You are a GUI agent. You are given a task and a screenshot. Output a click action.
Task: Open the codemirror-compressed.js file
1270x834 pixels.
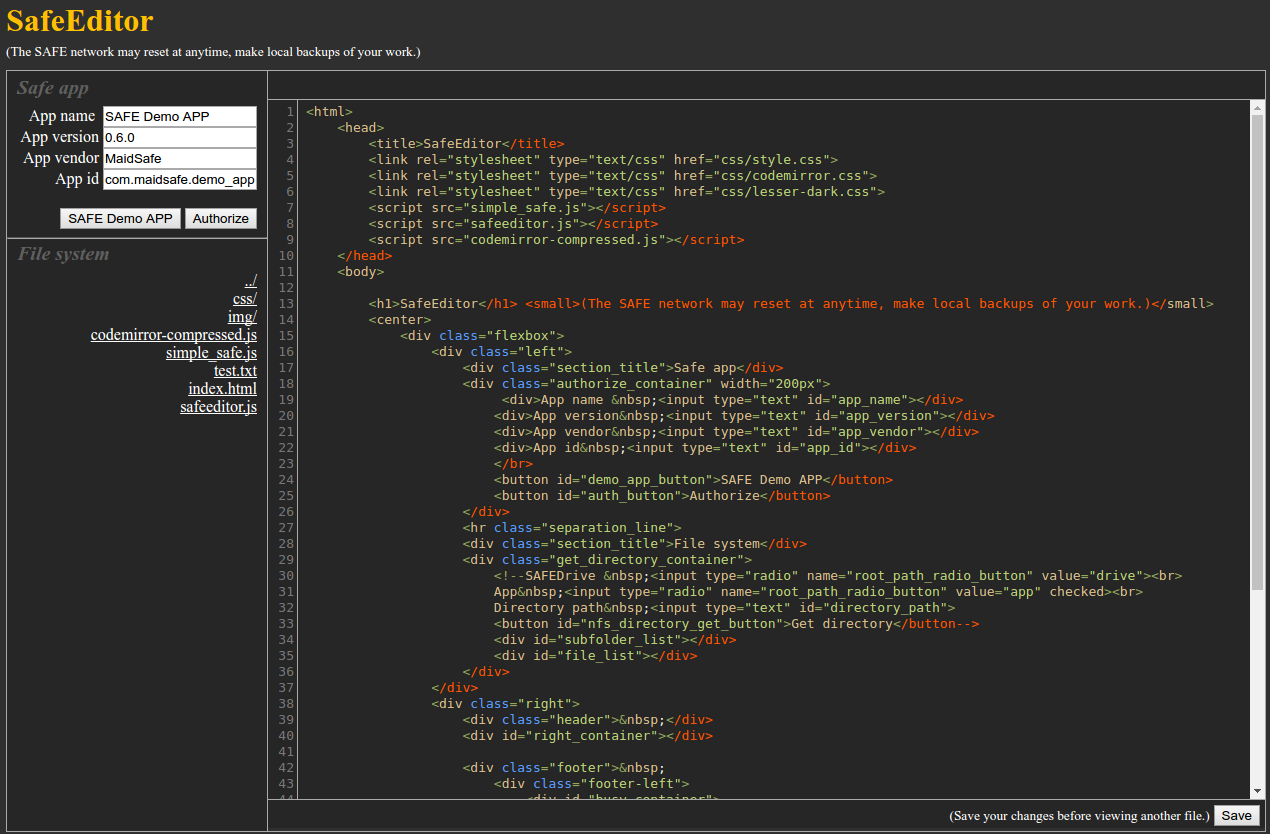(x=174, y=335)
